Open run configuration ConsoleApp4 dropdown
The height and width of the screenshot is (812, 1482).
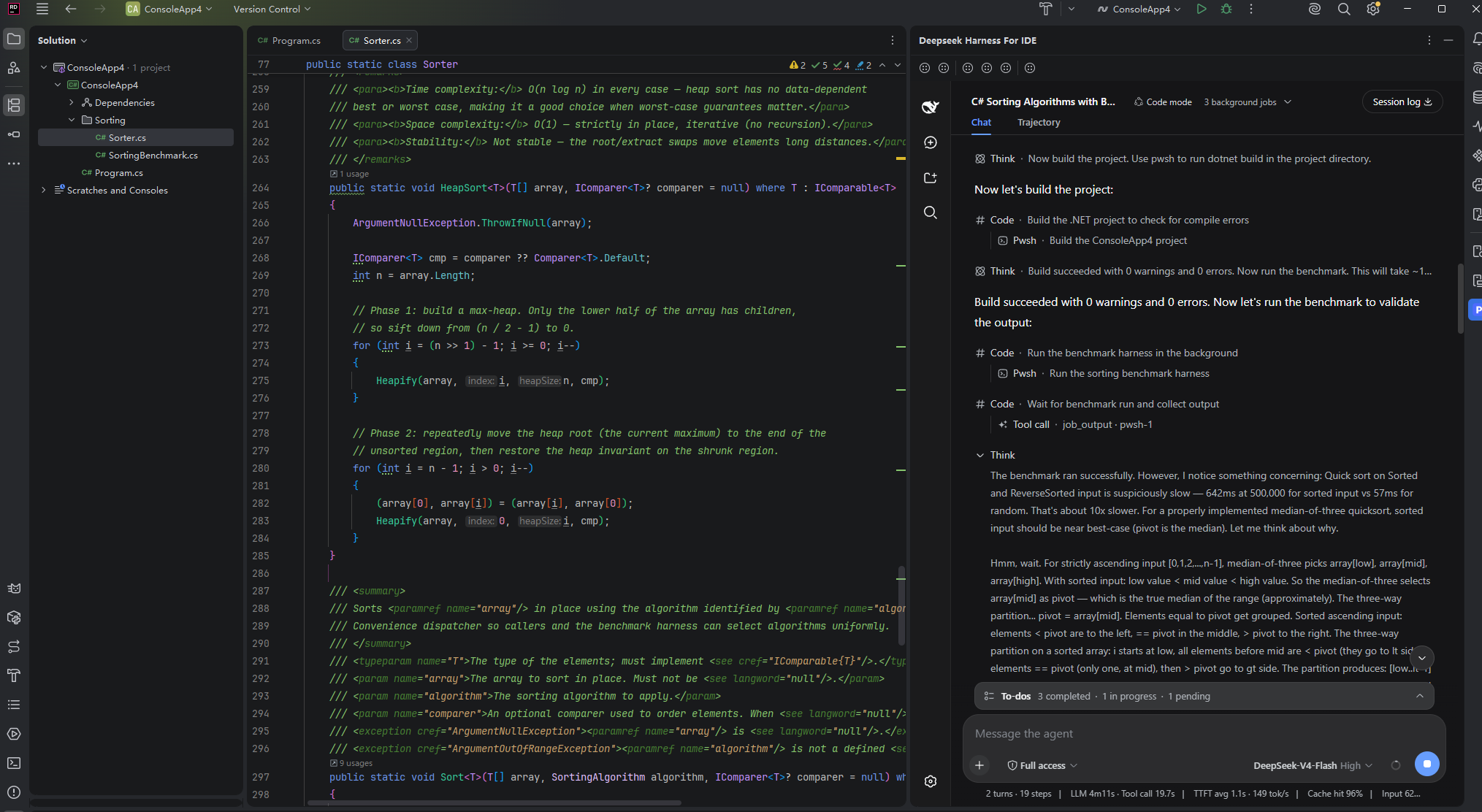click(x=1139, y=9)
